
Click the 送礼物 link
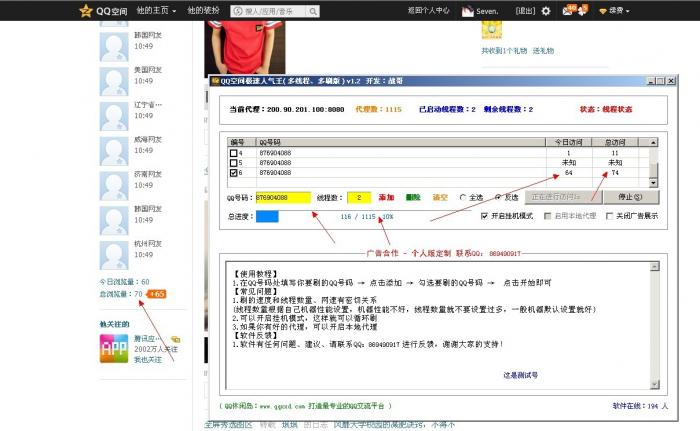pyautogui.click(x=543, y=51)
